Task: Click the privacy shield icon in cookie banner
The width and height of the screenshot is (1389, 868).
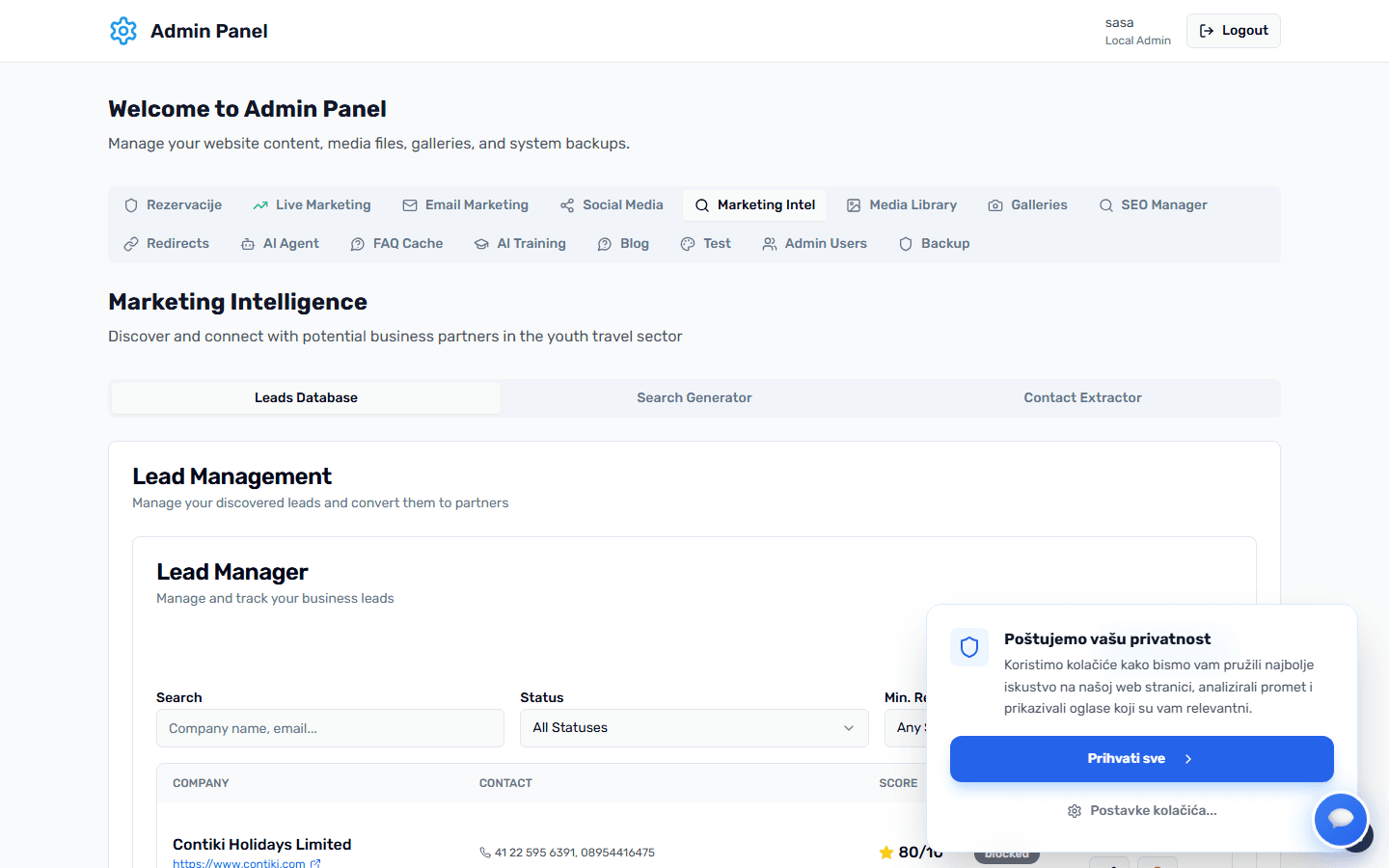Action: click(x=969, y=647)
